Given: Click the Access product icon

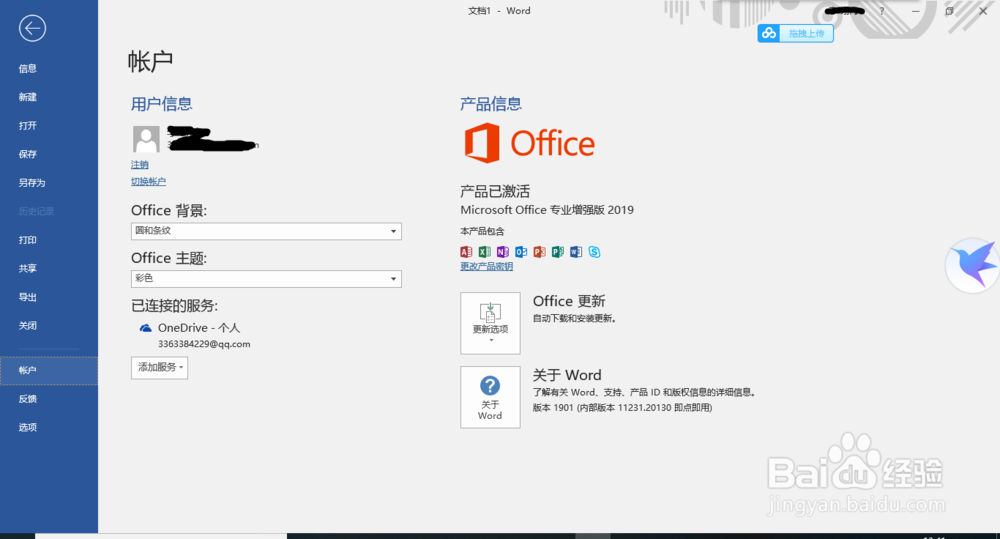Looking at the screenshot, I should pos(466,252).
